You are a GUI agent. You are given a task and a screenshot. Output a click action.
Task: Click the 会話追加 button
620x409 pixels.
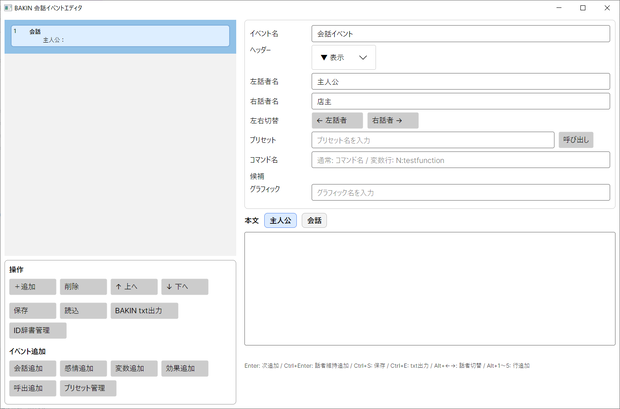[32, 368]
